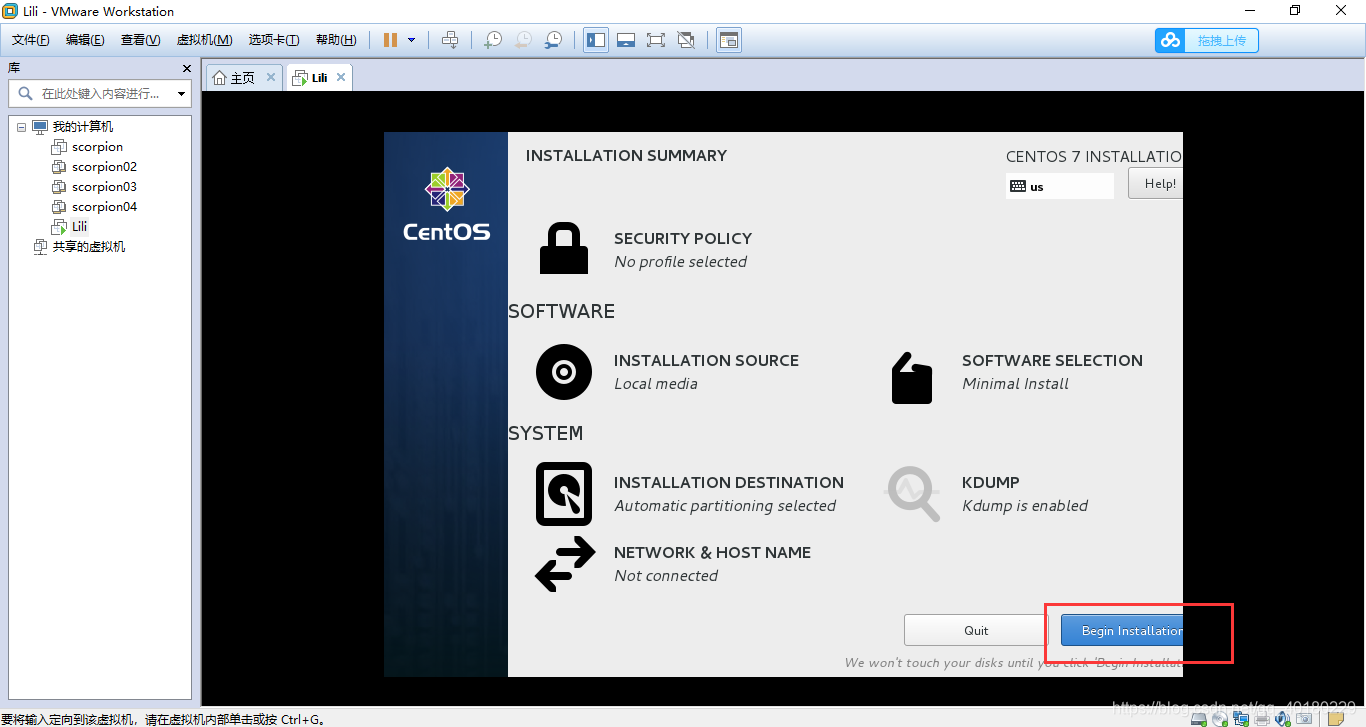Open SOFTWARE SELECTION package icon
The image size is (1366, 727).
911,377
